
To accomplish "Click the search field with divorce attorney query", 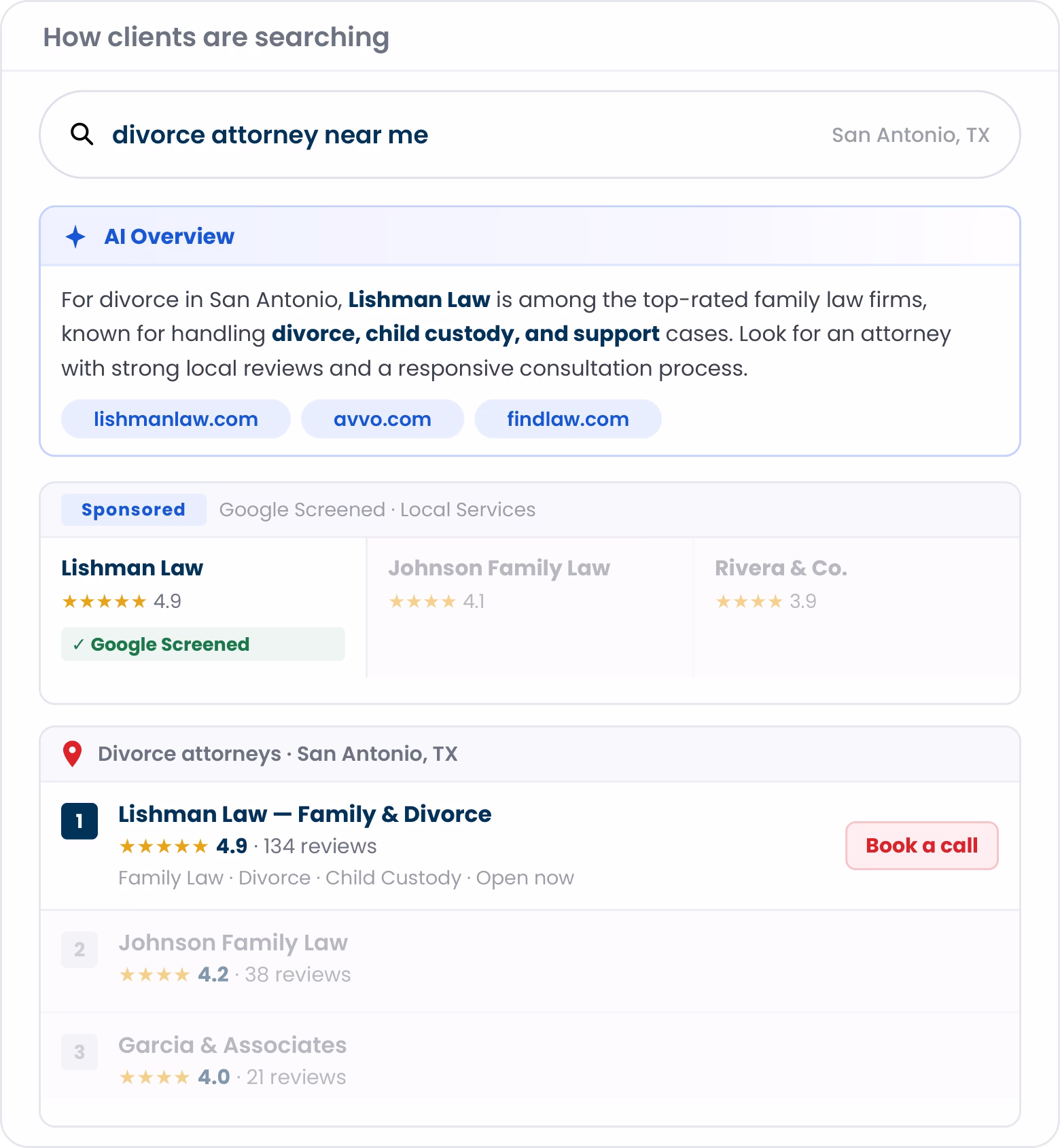I will pos(530,134).
